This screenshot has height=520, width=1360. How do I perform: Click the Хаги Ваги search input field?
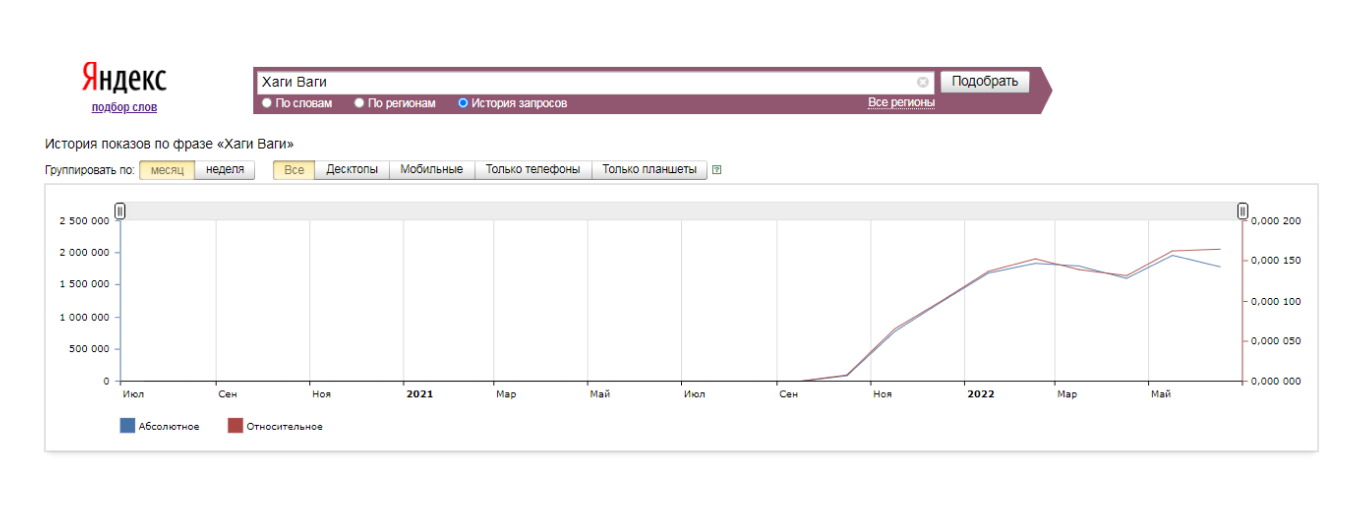tap(585, 82)
